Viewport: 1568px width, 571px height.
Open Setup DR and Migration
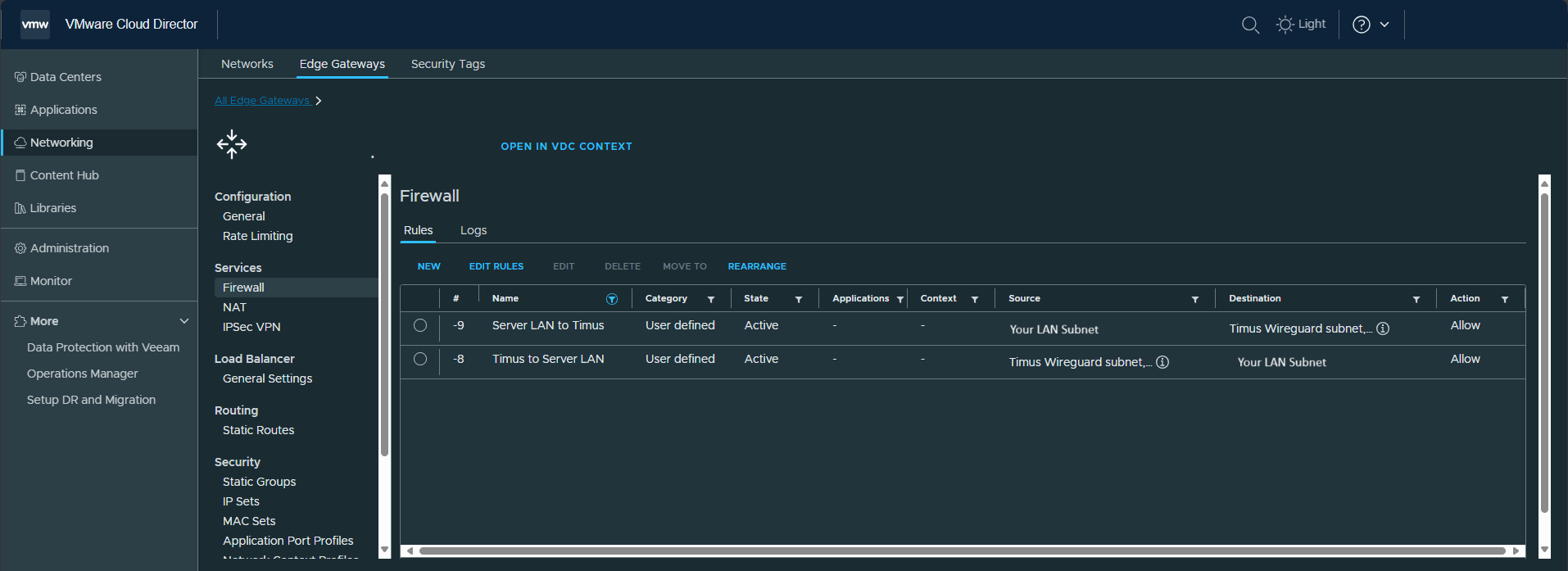[91, 400]
